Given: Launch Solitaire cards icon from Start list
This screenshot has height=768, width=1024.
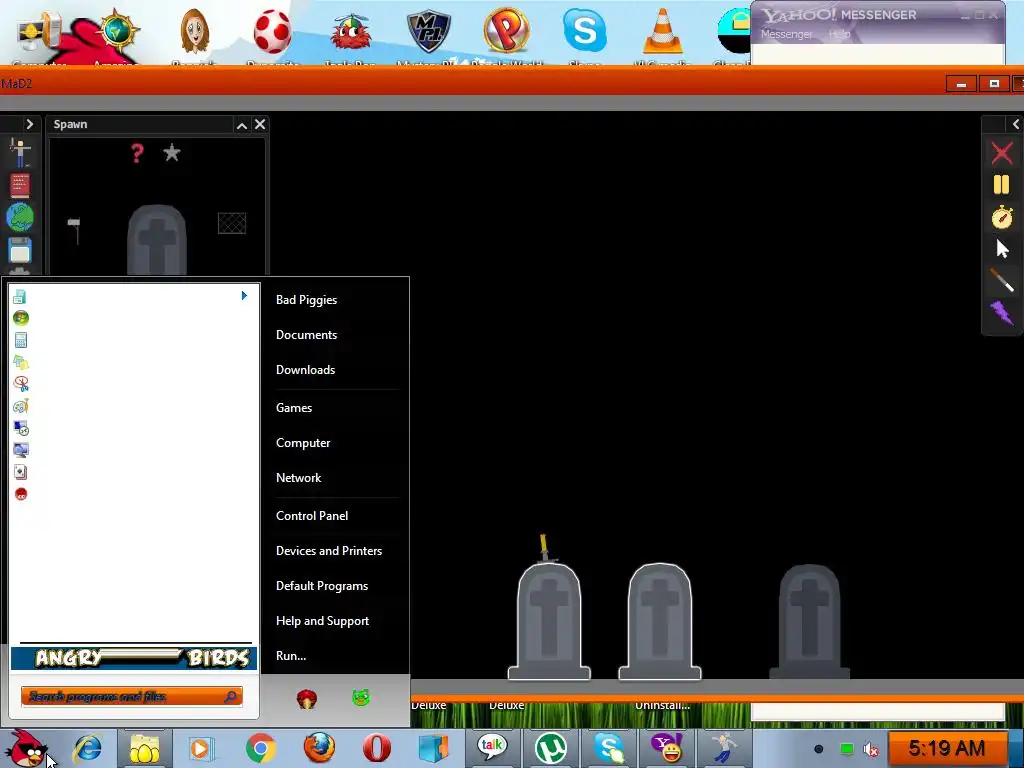Looking at the screenshot, I should coord(21,472).
